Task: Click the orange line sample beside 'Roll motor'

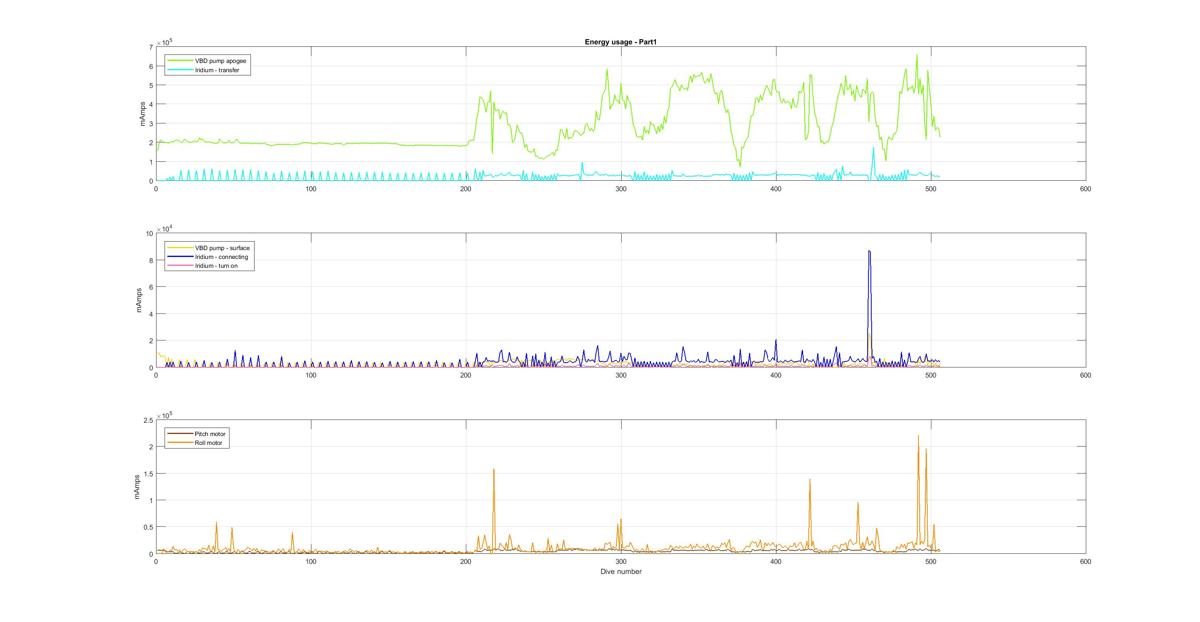Action: tap(180, 443)
